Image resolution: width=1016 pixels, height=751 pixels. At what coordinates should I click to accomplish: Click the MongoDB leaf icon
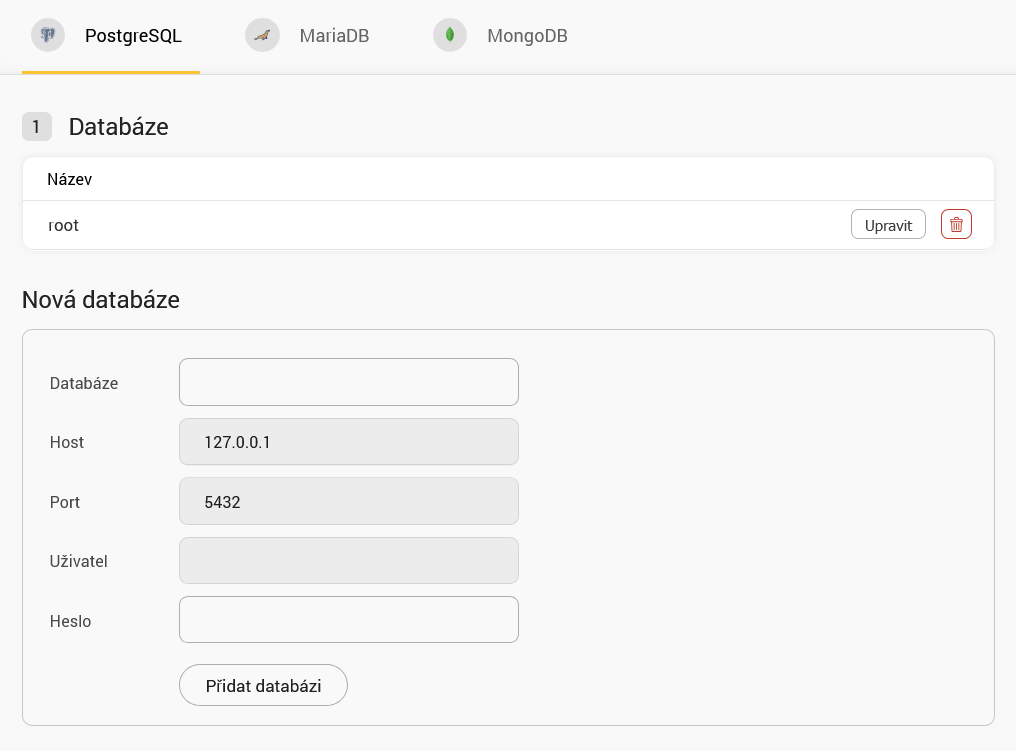450,34
